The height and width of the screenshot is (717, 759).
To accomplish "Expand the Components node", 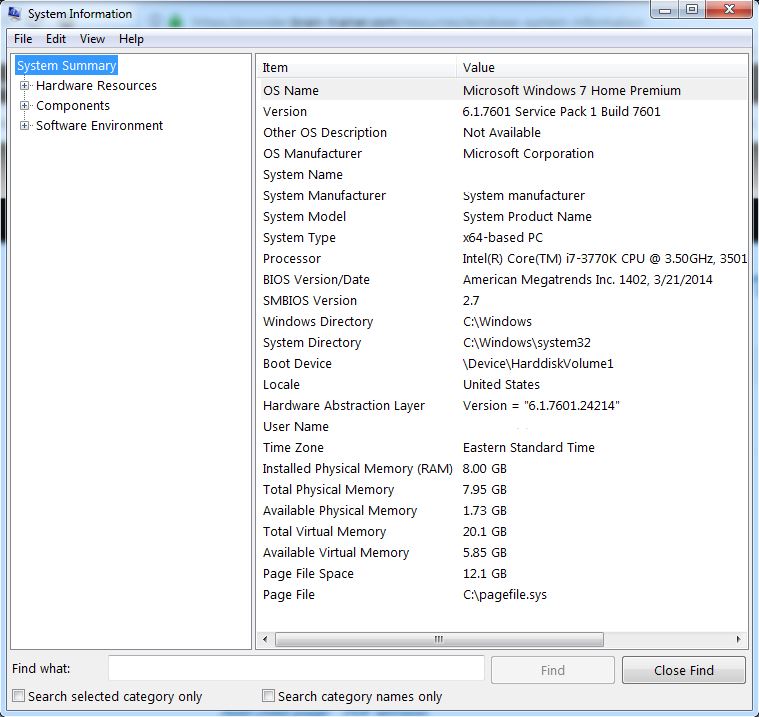I will pos(24,106).
